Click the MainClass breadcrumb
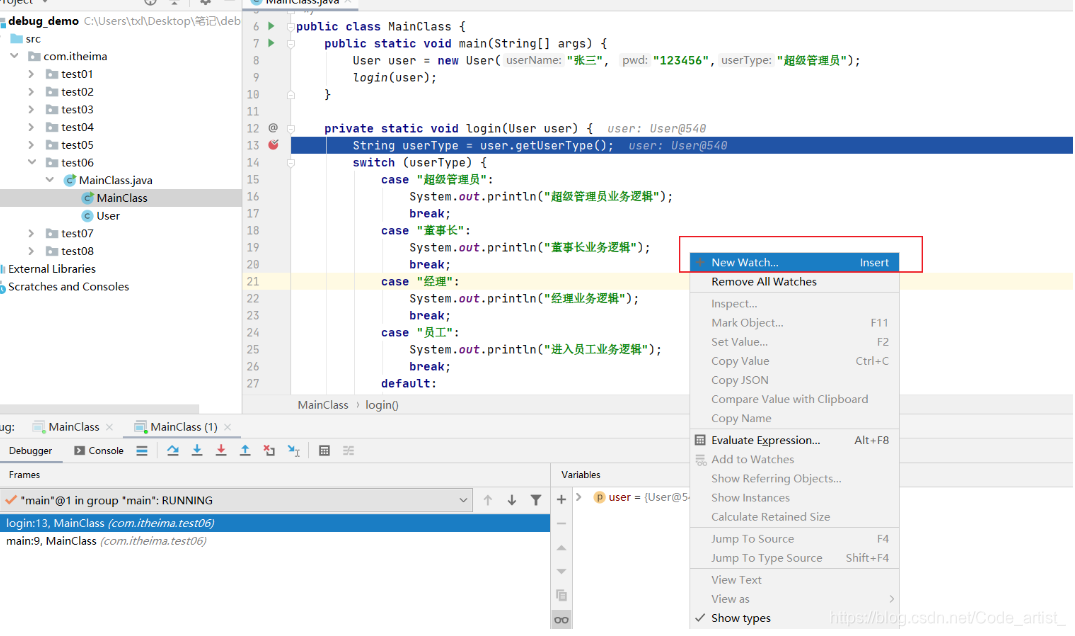Screen dimensions: 1075x636 pyautogui.click(x=323, y=405)
